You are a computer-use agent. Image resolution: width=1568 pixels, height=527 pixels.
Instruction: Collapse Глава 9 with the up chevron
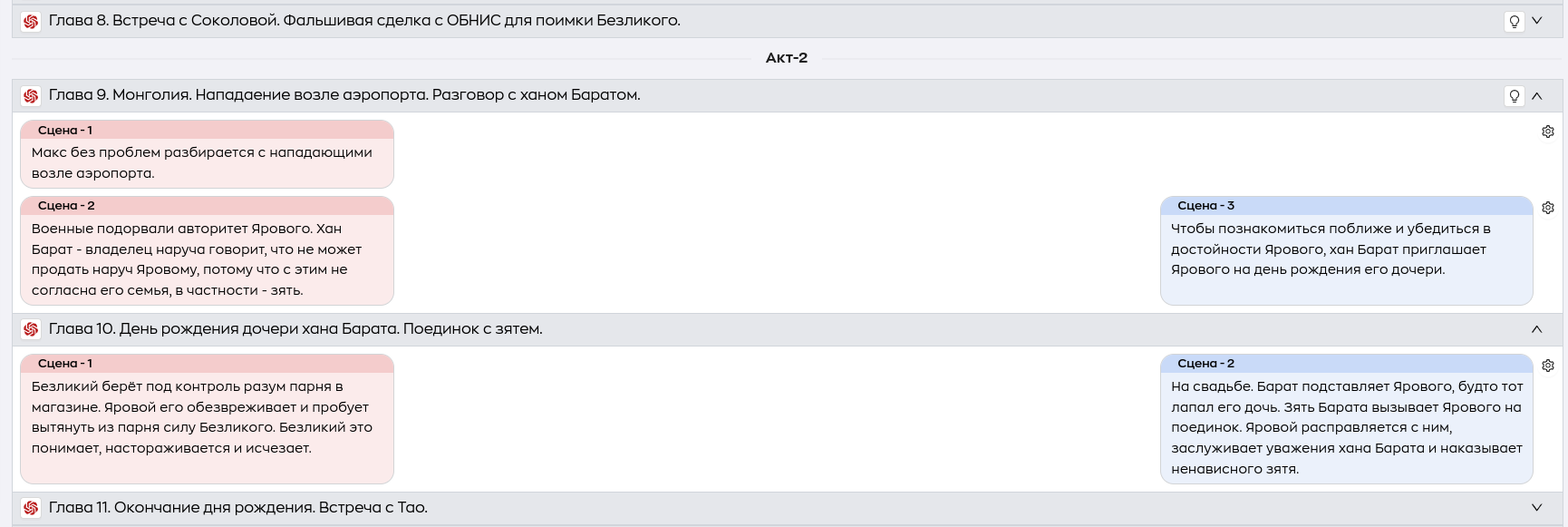(1537, 95)
